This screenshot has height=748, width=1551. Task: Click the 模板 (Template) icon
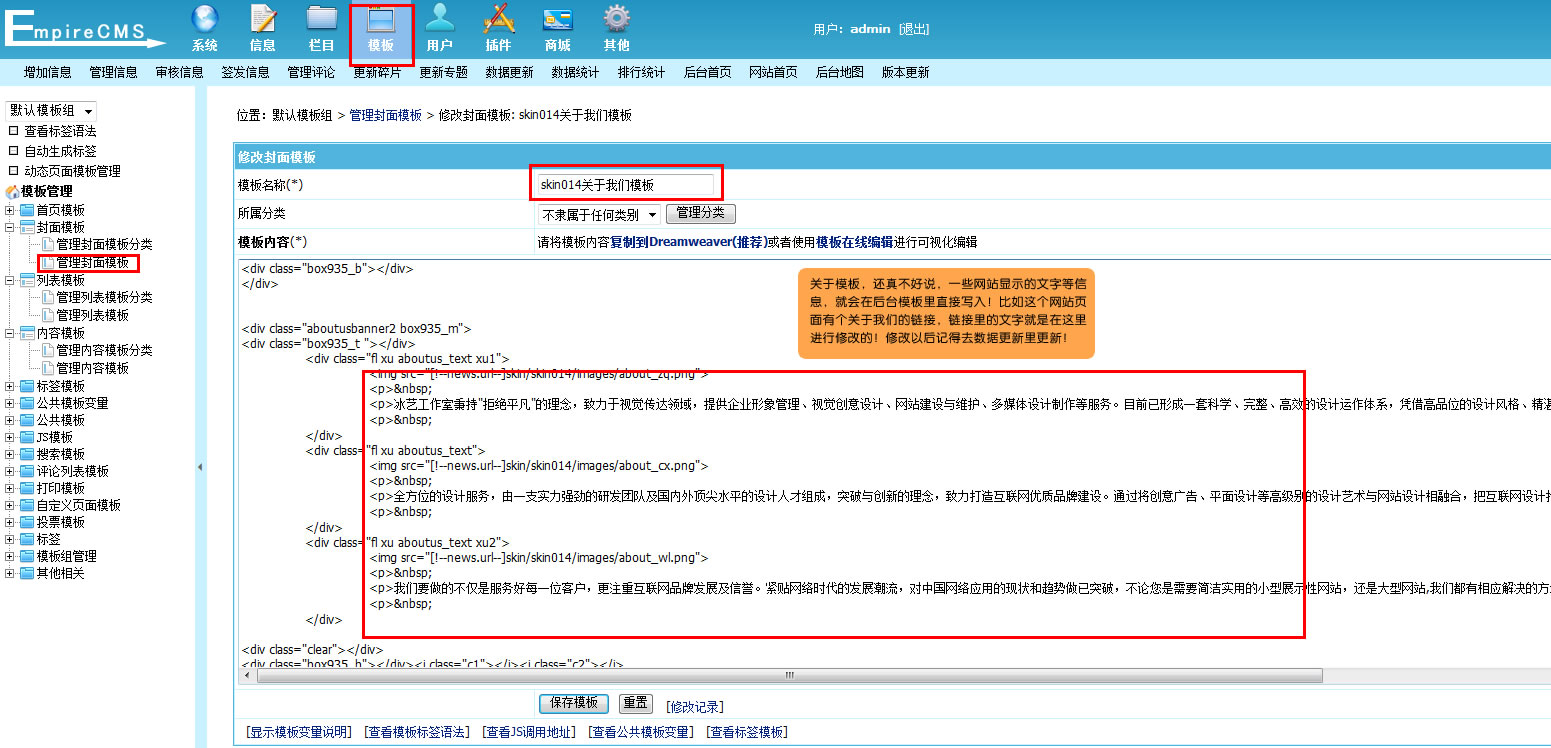coord(380,27)
